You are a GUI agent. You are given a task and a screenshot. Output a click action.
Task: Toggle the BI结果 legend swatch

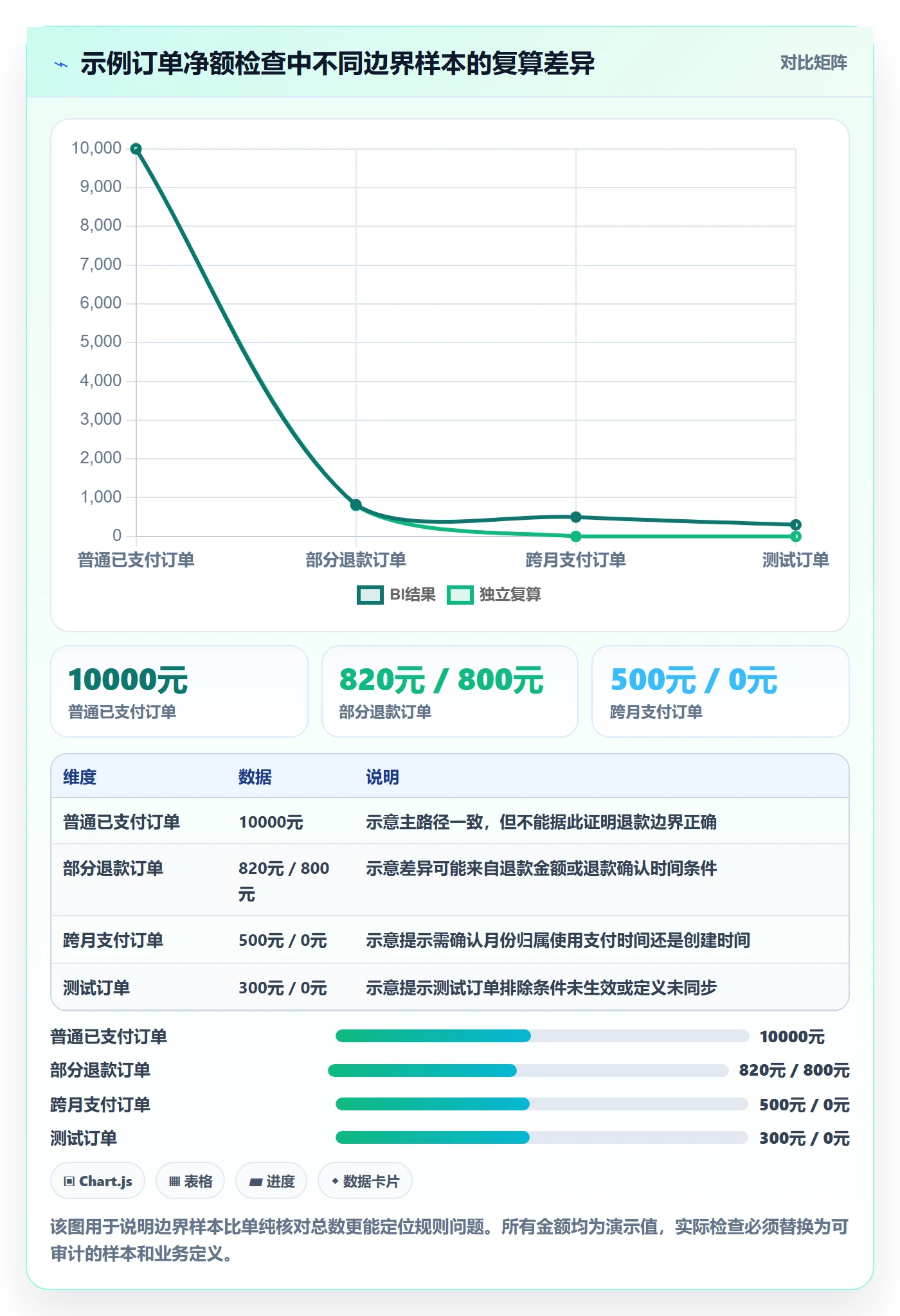click(x=370, y=595)
